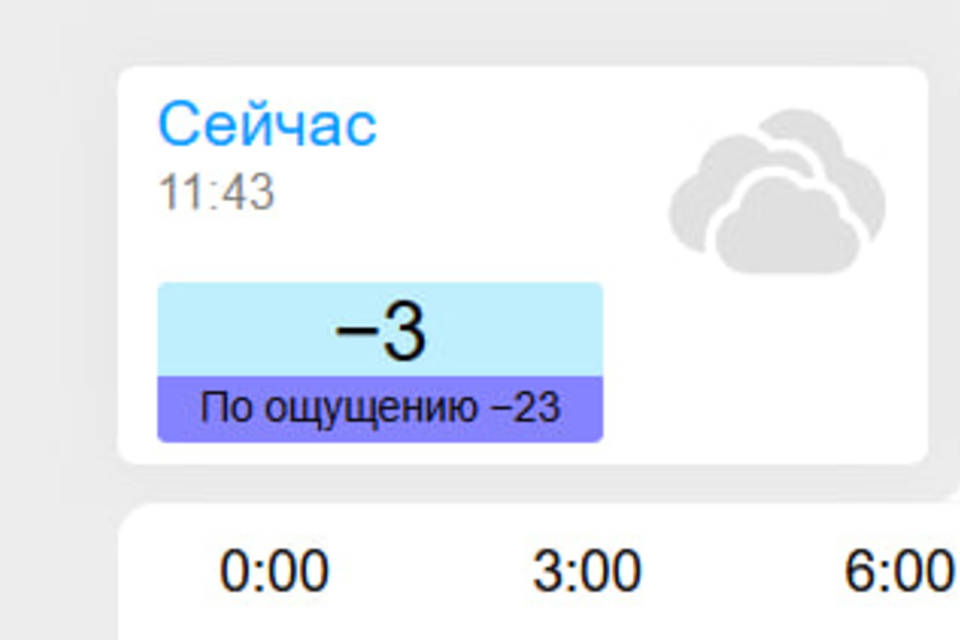960x640 pixels.
Task: Click the overcast clouds weather icon
Action: [x=777, y=192]
